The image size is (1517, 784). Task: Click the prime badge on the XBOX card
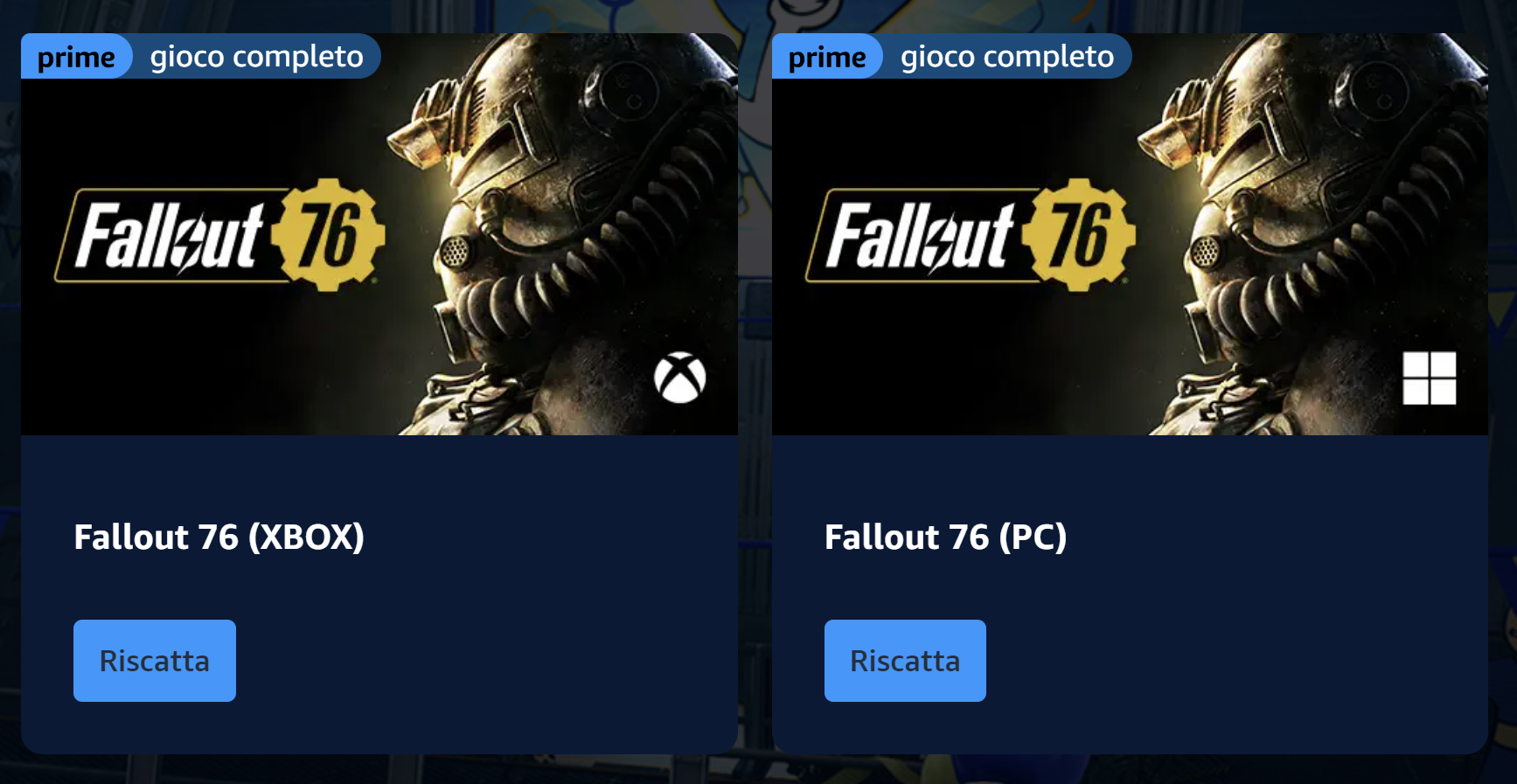[x=76, y=57]
